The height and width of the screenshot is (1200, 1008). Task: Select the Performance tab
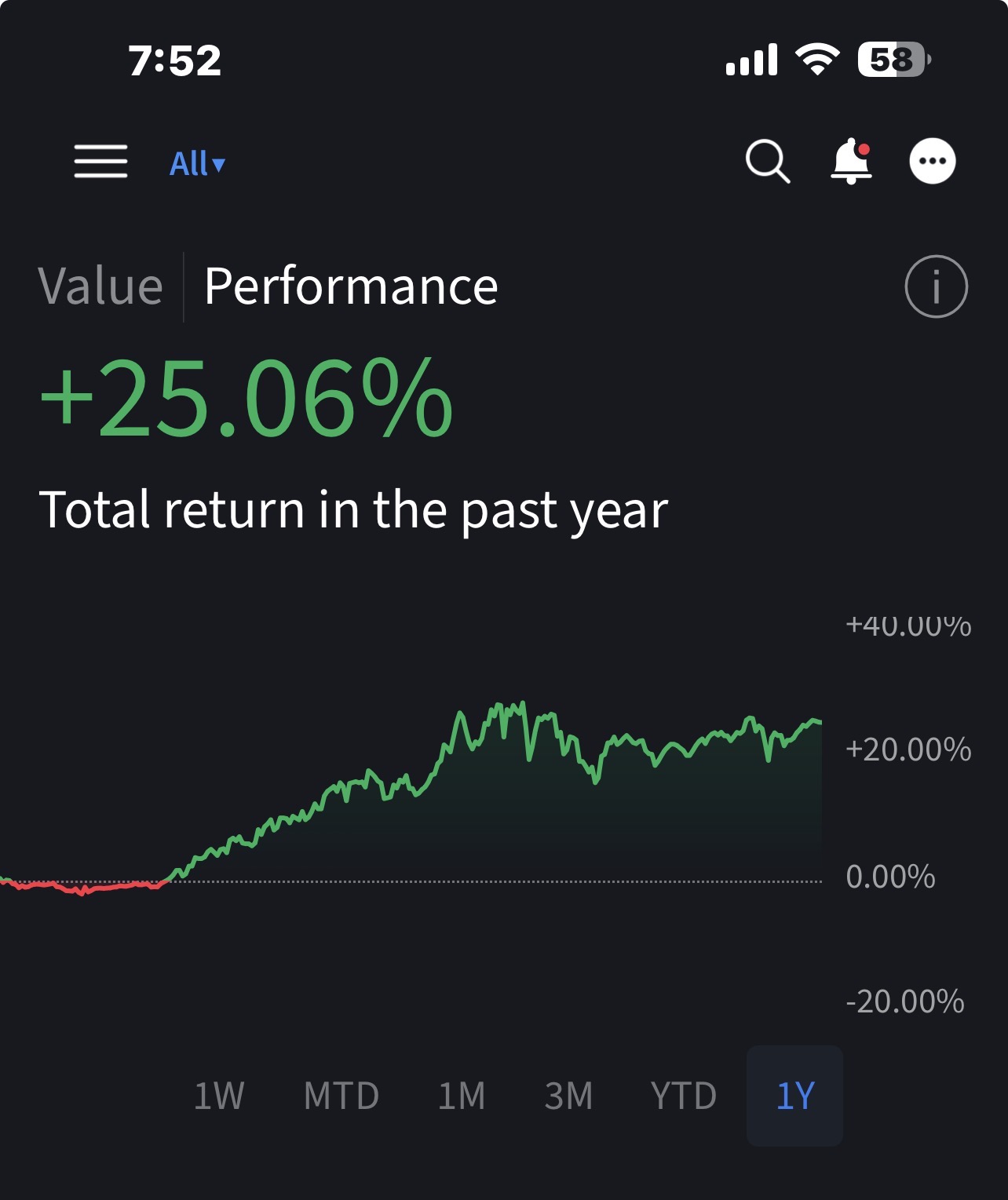point(351,286)
